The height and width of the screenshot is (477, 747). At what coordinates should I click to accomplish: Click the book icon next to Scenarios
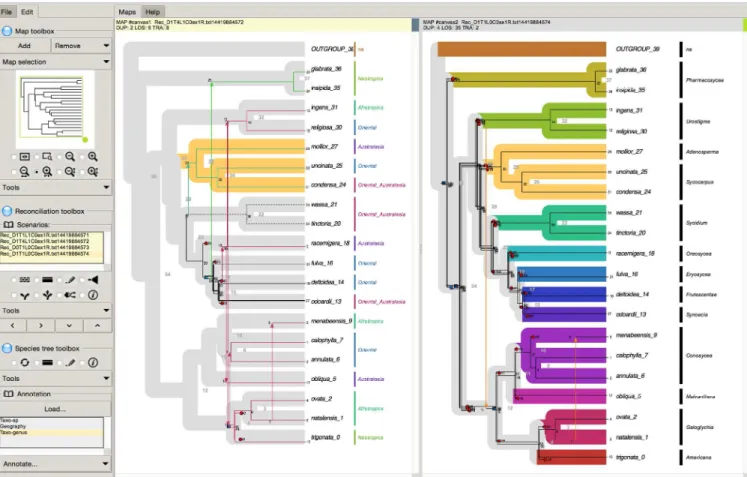click(x=8, y=224)
